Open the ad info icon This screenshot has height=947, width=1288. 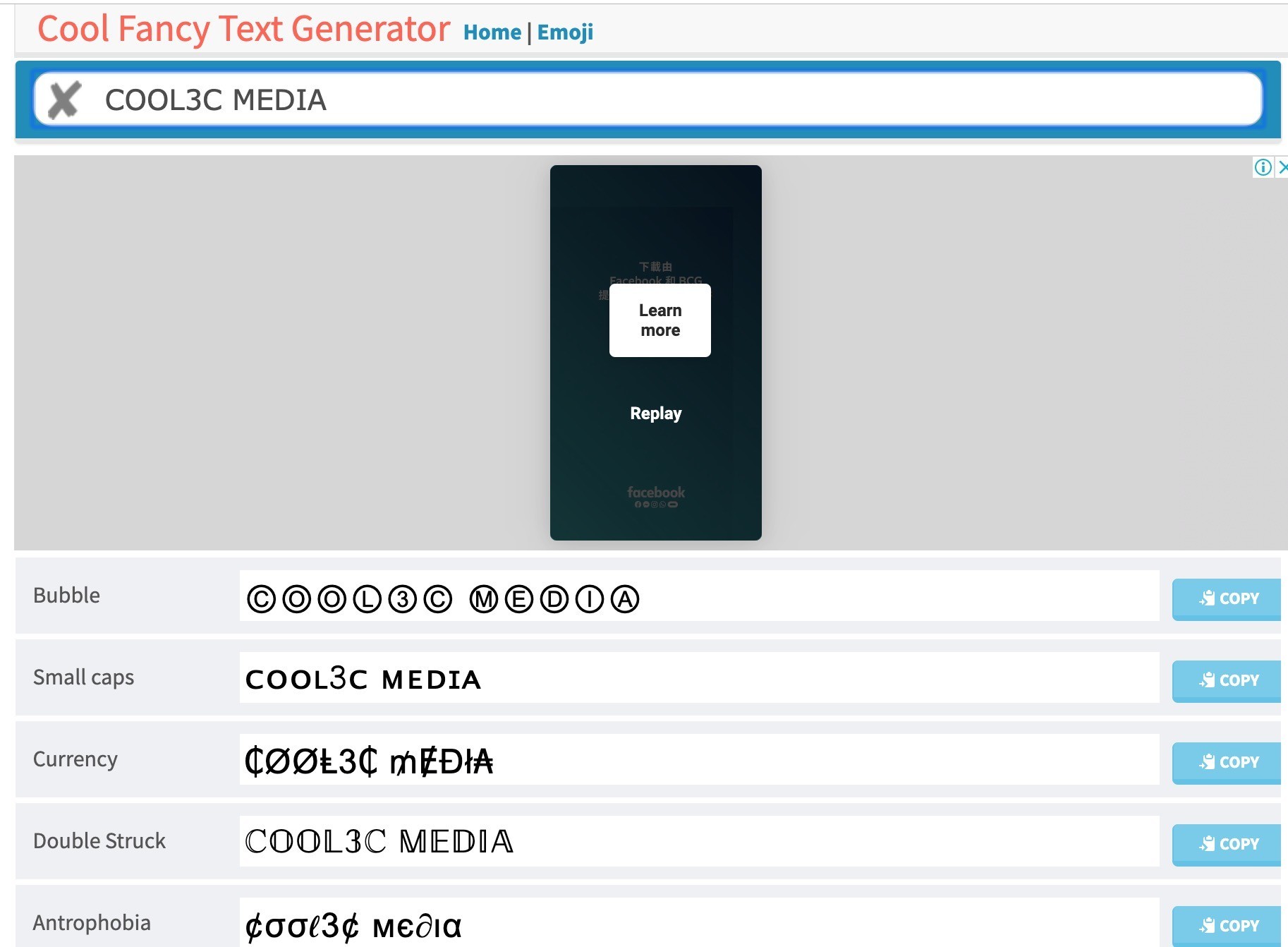(1263, 167)
